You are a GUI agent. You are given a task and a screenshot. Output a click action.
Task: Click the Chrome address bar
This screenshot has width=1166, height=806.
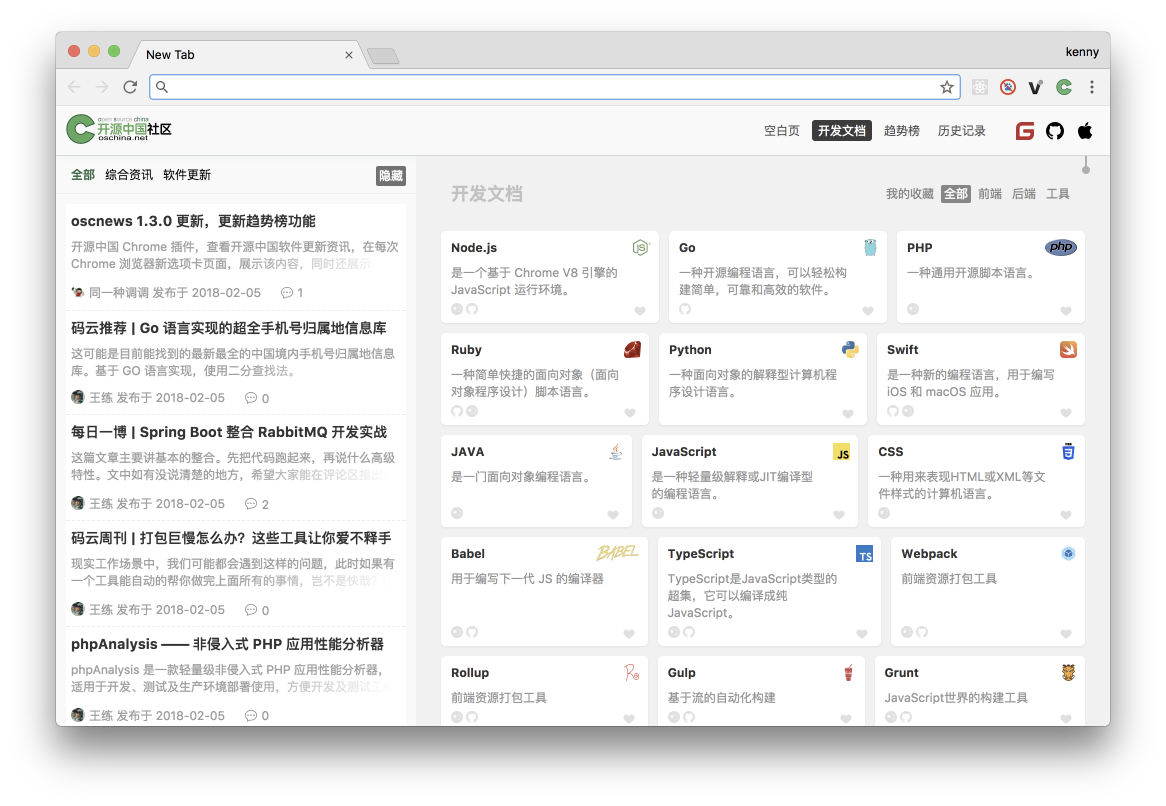554,87
